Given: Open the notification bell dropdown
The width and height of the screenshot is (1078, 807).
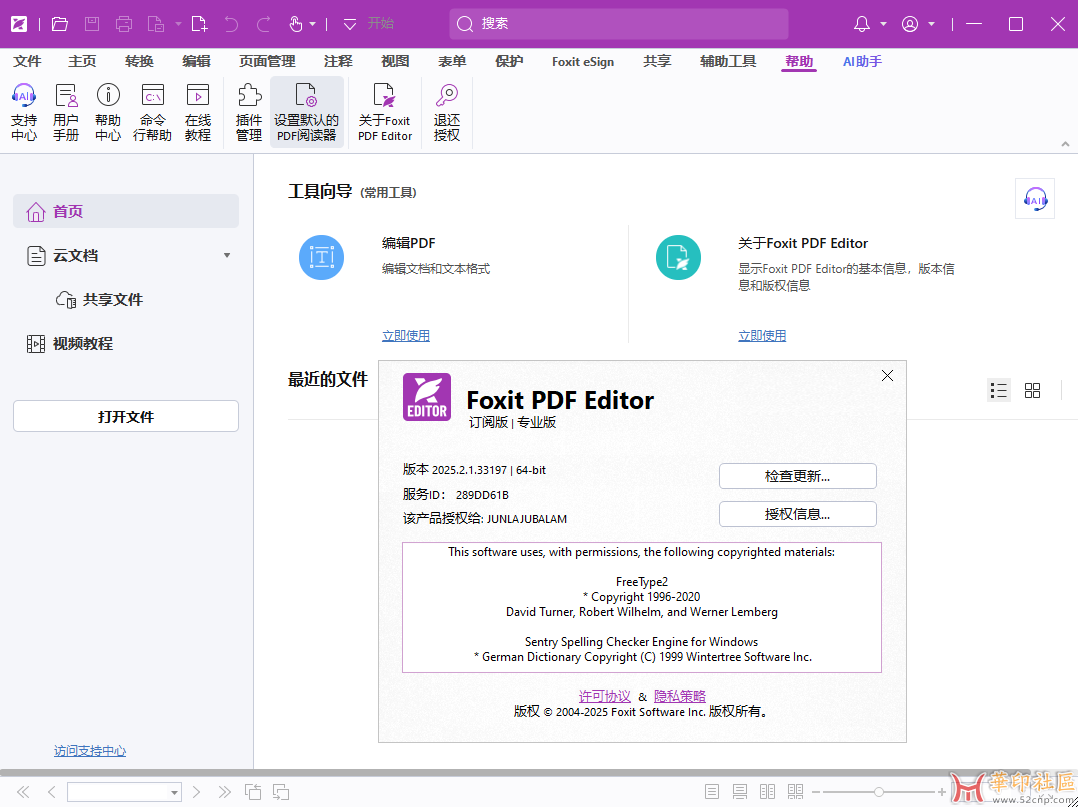Looking at the screenshot, I should point(870,24).
